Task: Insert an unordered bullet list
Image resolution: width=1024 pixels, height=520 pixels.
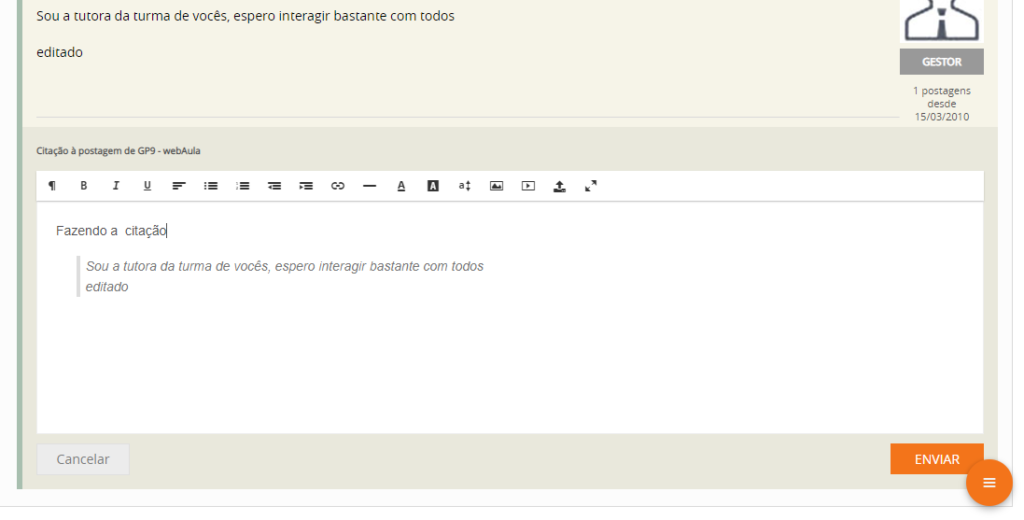Action: 211,186
